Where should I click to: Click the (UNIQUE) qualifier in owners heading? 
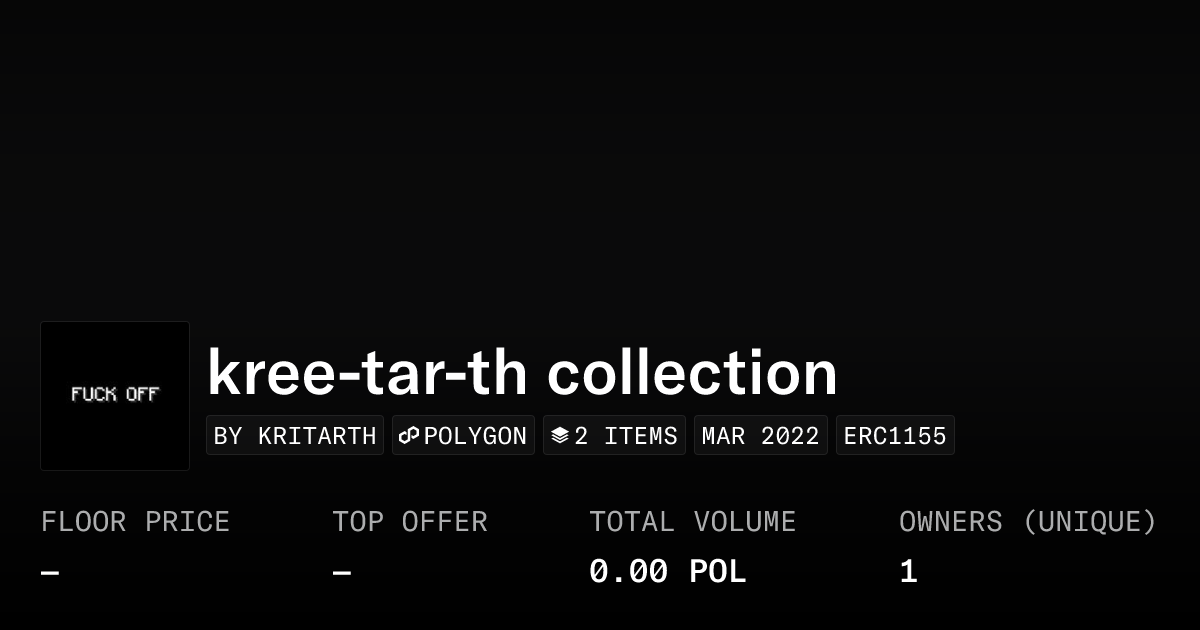[x=1090, y=522]
